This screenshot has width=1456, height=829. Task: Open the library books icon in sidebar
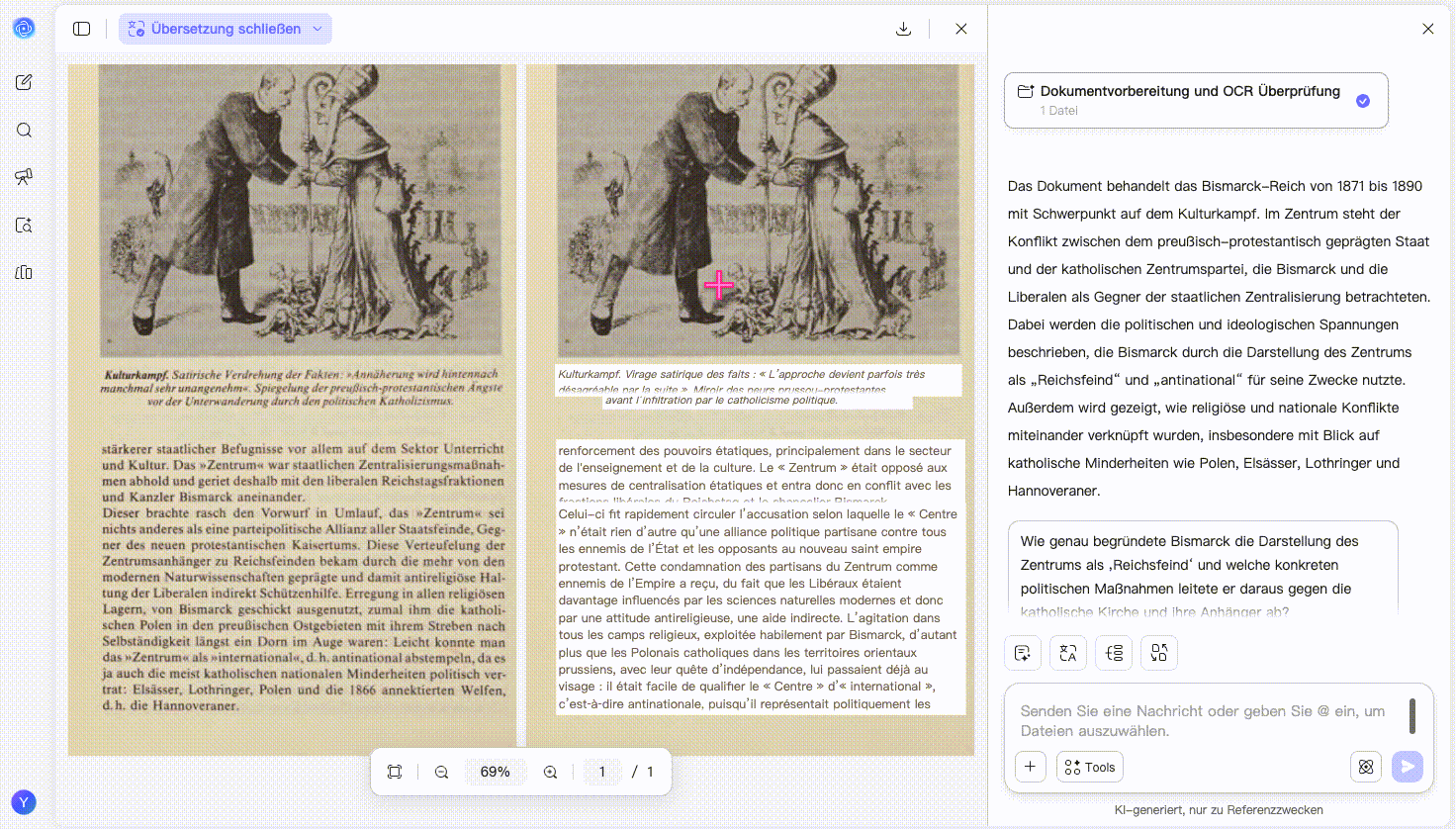(24, 272)
